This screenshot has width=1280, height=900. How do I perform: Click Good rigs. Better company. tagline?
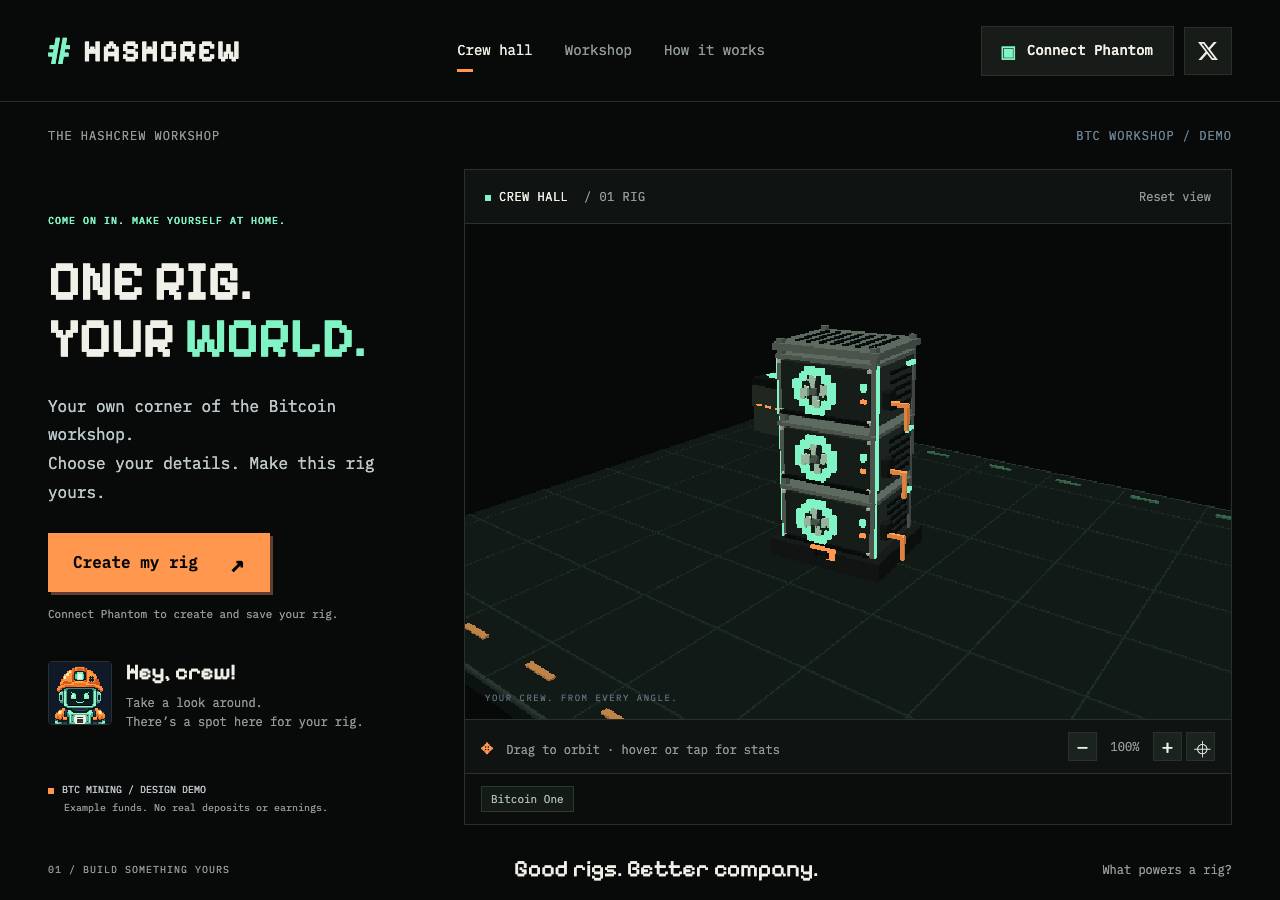tap(666, 869)
